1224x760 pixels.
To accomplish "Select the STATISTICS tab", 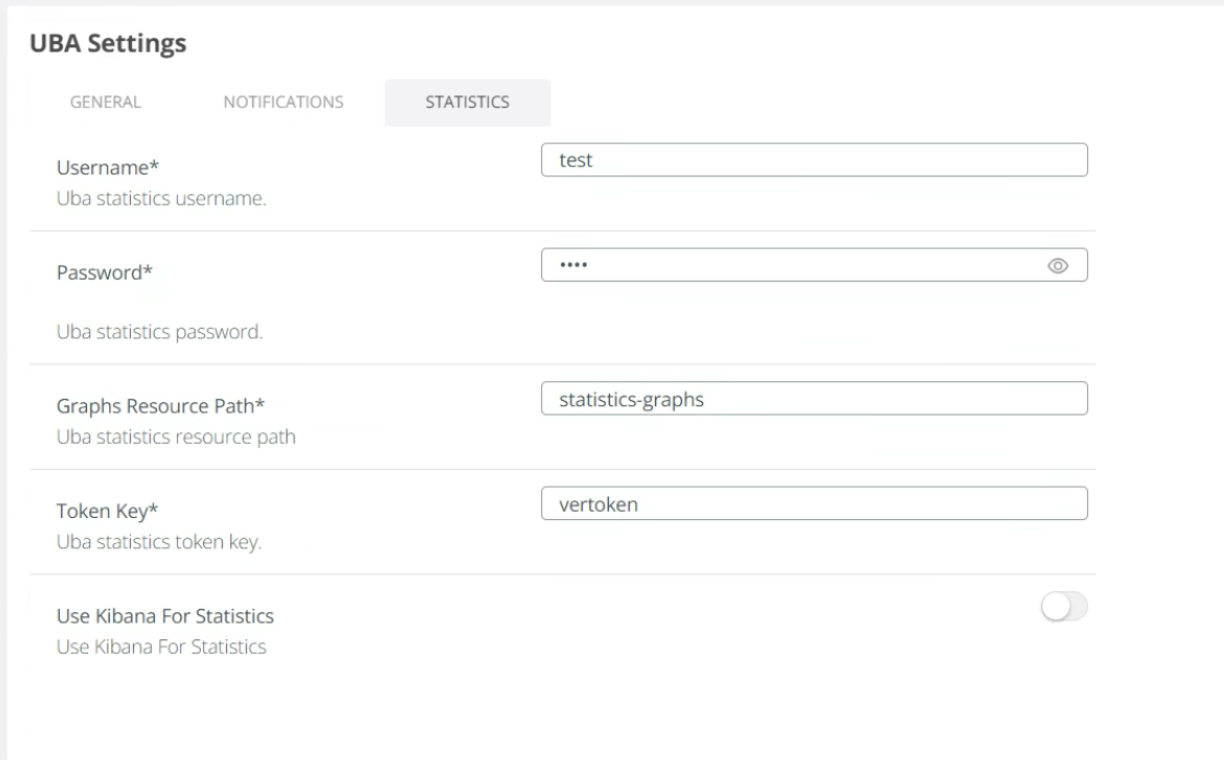I will 466,102.
